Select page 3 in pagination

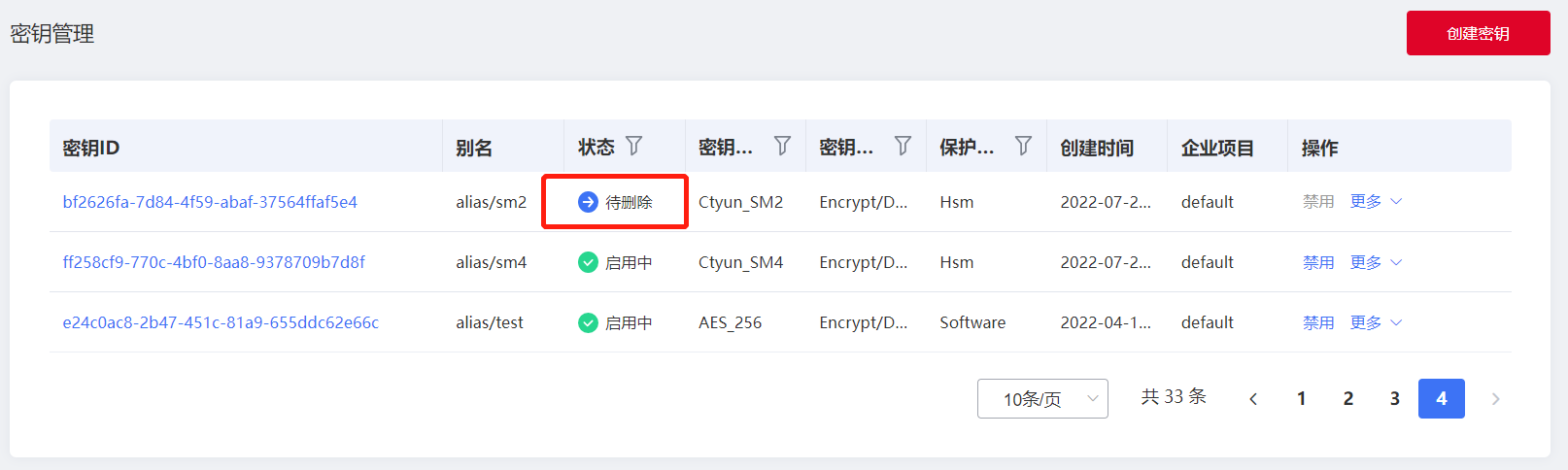[x=1395, y=399]
